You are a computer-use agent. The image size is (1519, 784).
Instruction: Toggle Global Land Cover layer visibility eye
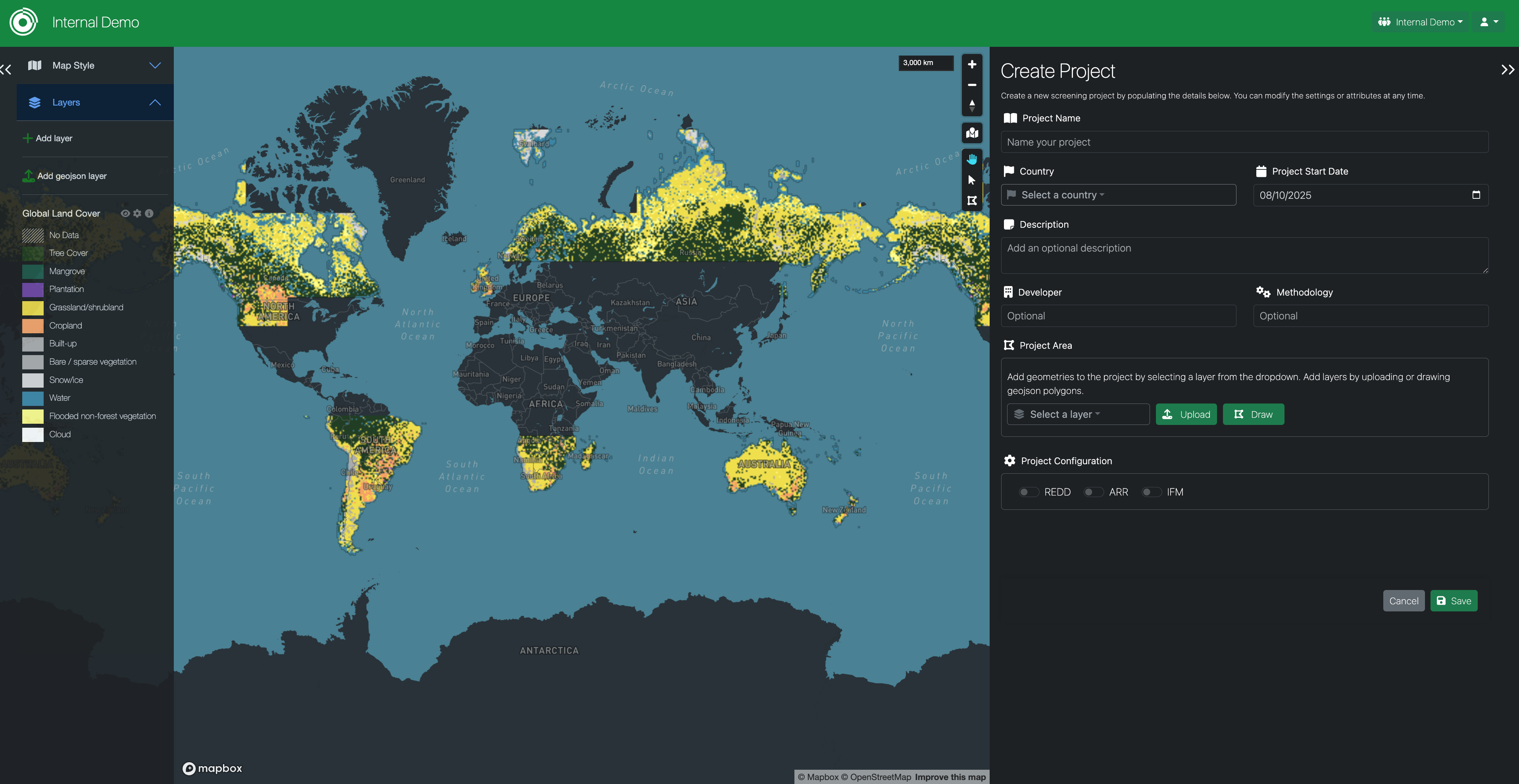click(125, 213)
